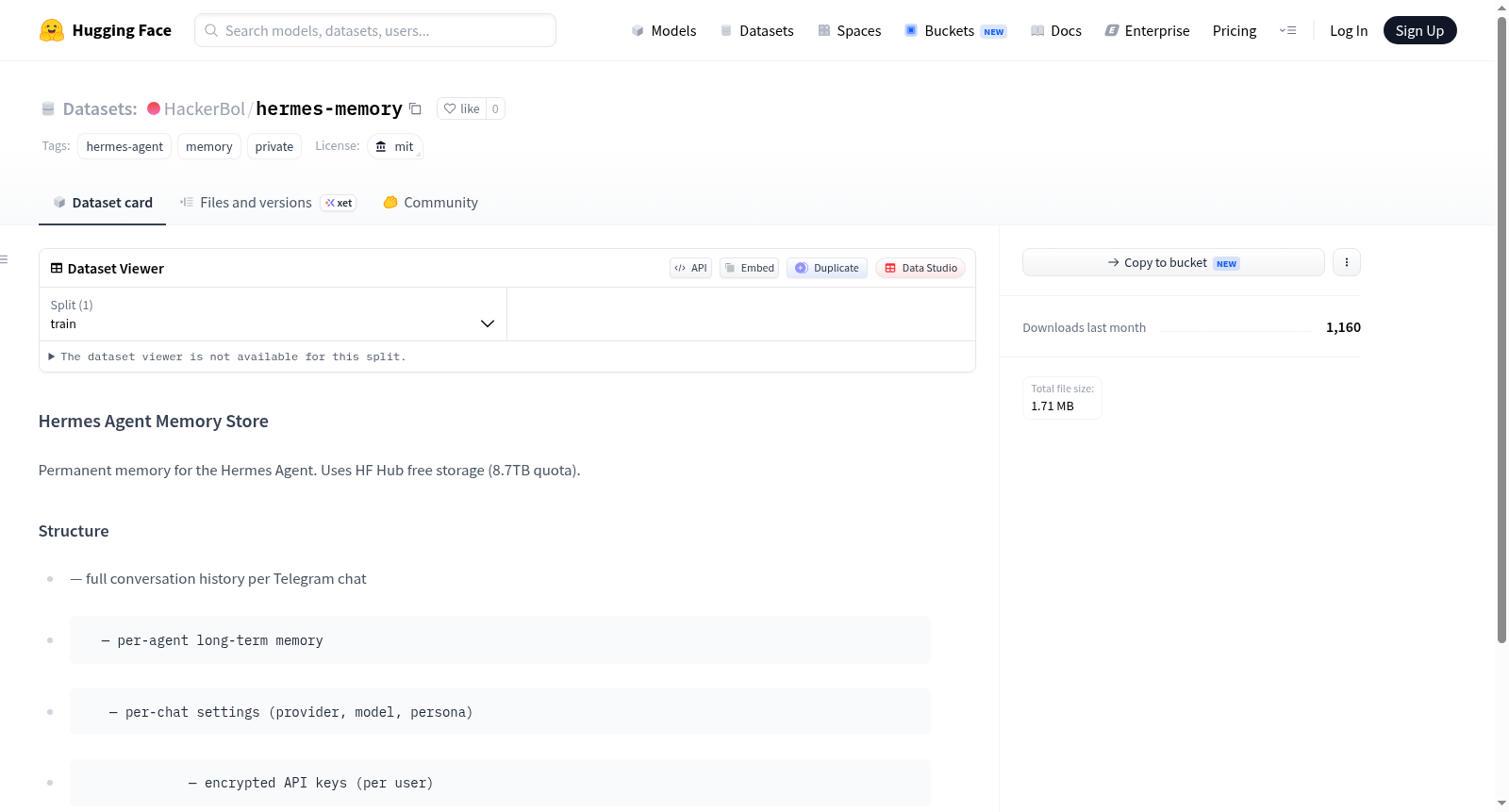The image size is (1509, 812).
Task: Copy dataset name with clipboard icon
Action: [x=415, y=108]
